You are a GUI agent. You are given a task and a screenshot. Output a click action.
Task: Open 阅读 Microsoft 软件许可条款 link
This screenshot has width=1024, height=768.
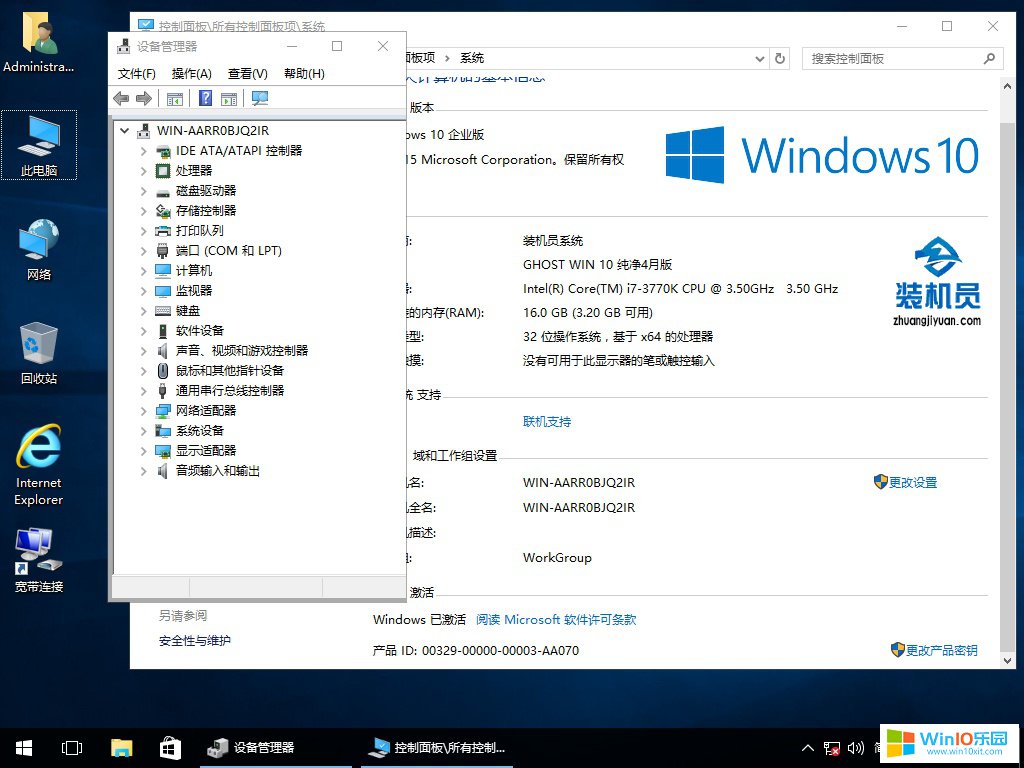pos(556,620)
